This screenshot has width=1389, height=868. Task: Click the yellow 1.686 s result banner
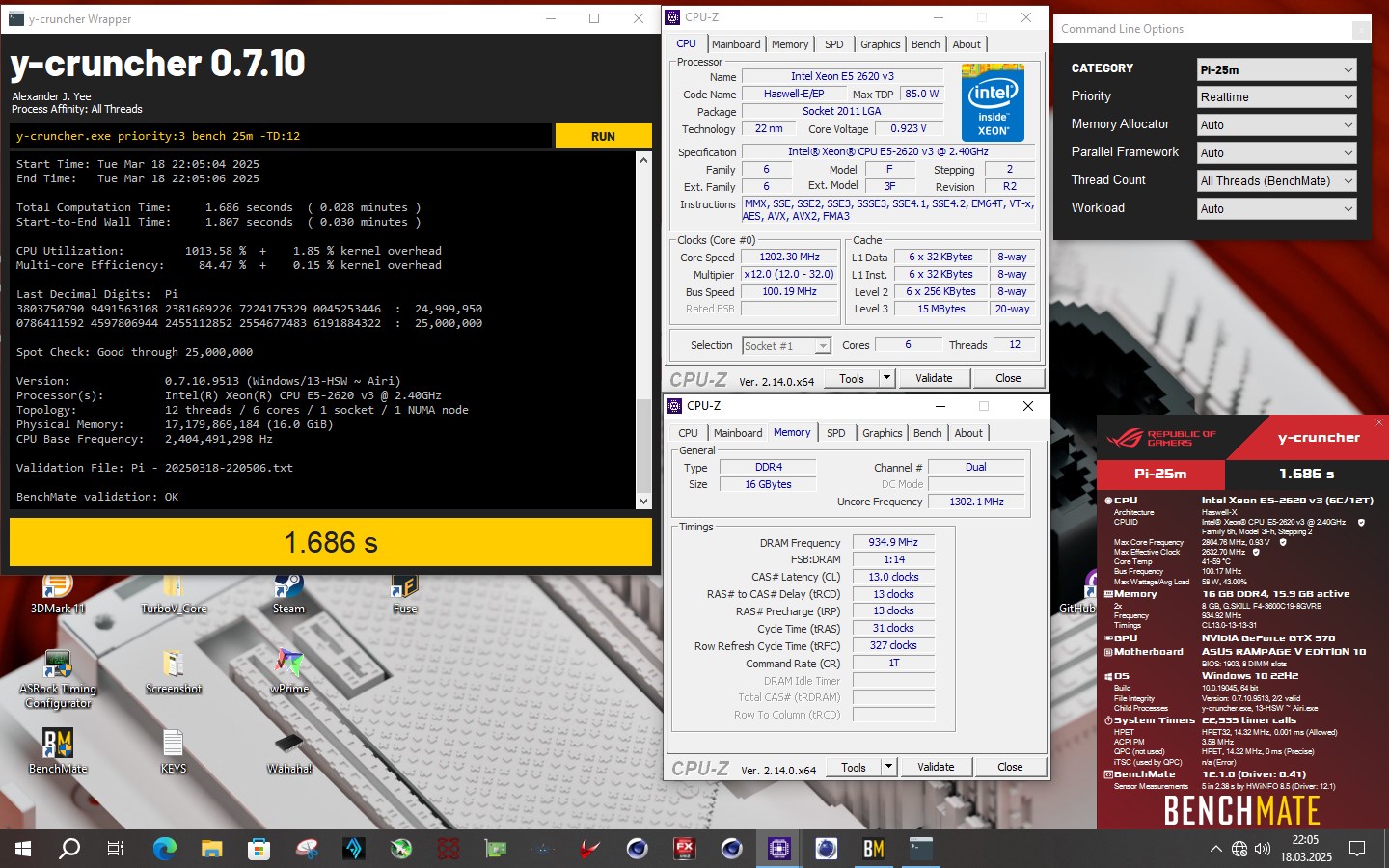coord(331,542)
